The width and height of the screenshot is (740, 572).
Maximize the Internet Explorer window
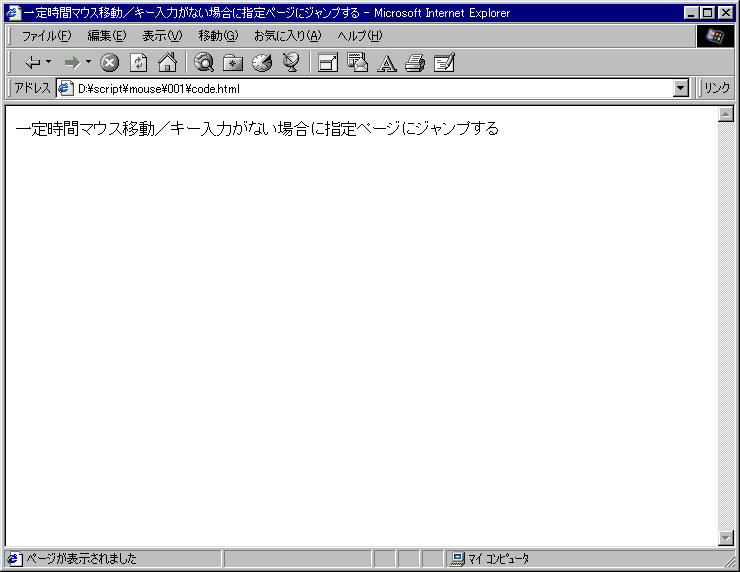[x=708, y=13]
